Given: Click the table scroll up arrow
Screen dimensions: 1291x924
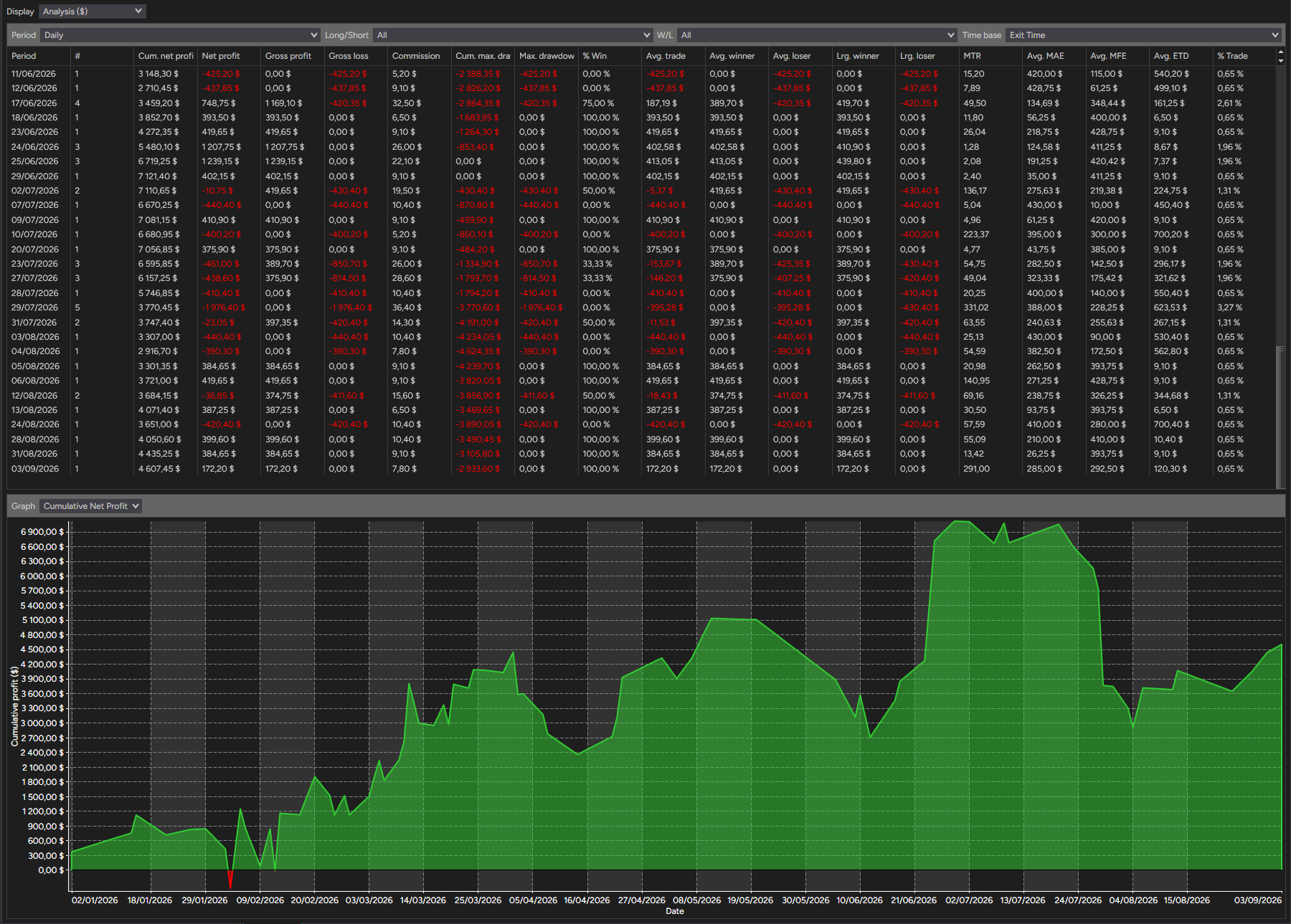Looking at the screenshot, I should tap(1281, 52).
